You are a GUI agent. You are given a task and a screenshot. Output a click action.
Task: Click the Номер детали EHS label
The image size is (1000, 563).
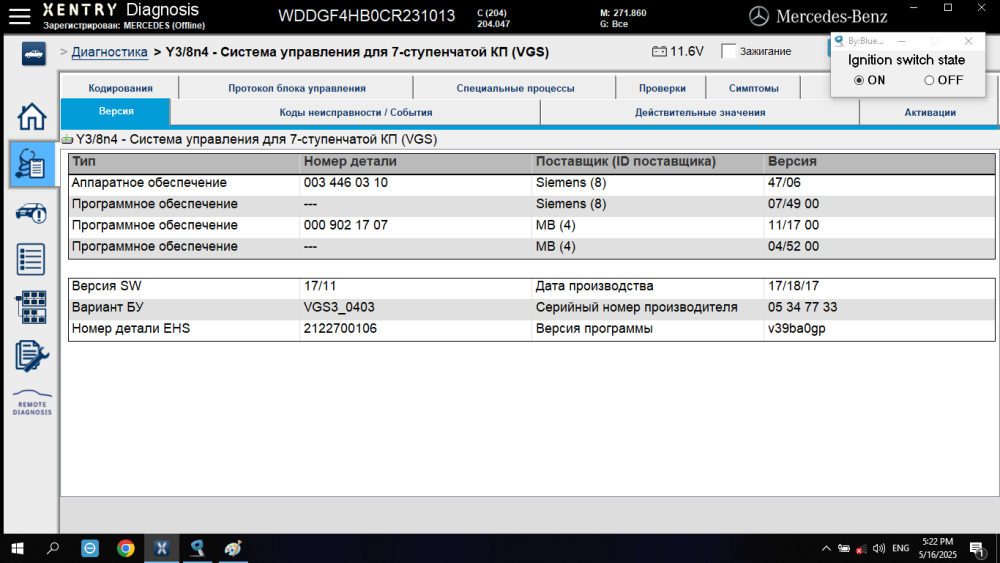pyautogui.click(x=131, y=329)
